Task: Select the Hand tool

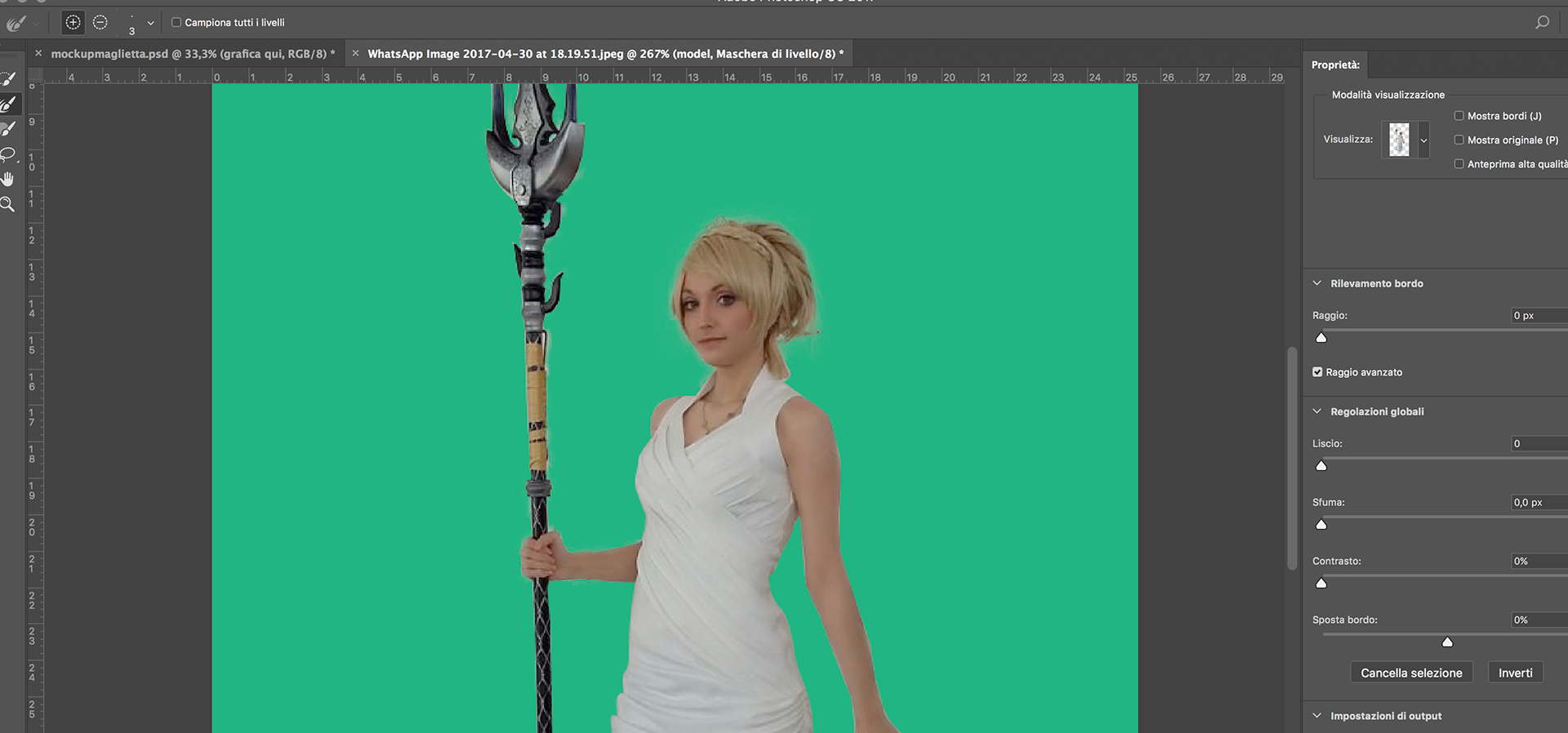Action: click(x=8, y=179)
